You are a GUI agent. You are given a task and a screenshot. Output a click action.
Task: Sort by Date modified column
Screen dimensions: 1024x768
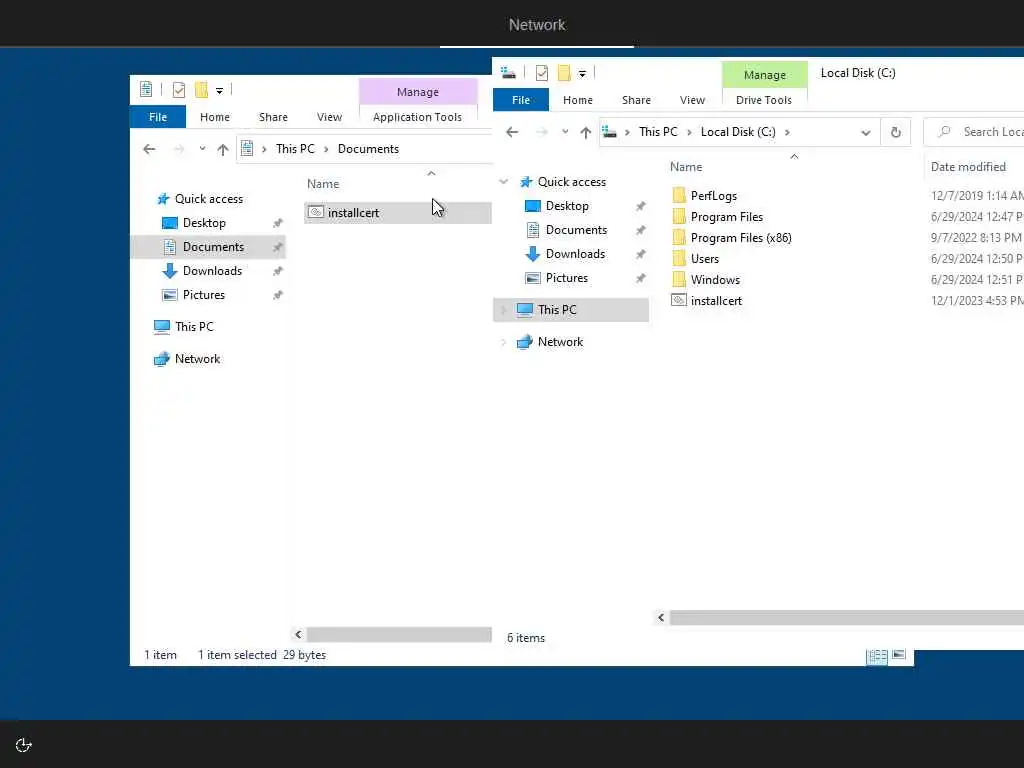tap(968, 167)
